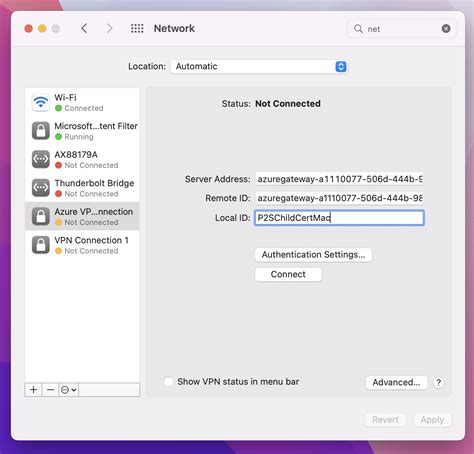Go back with the left chevron arrow
The height and width of the screenshot is (454, 474).
coord(84,29)
